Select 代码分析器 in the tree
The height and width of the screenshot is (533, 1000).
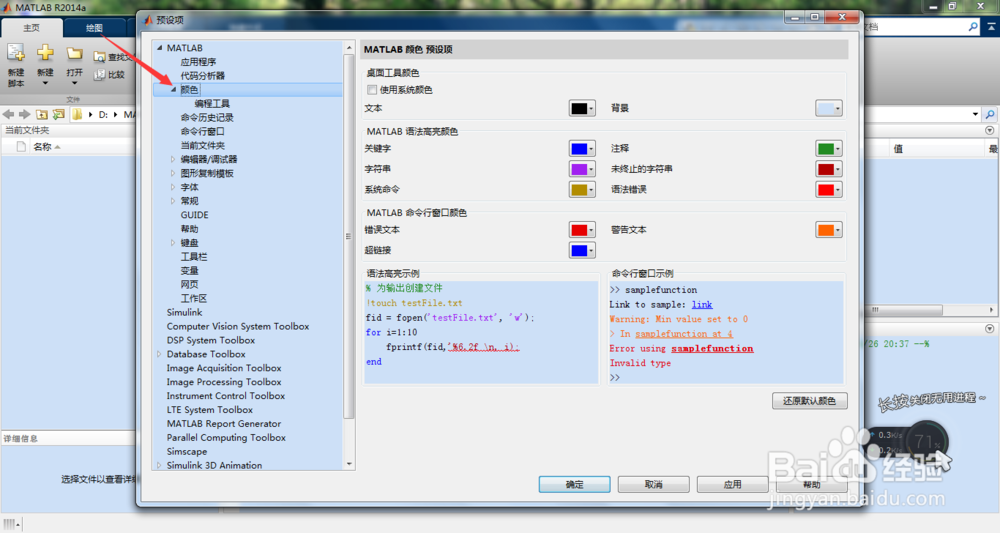pyautogui.click(x=202, y=76)
